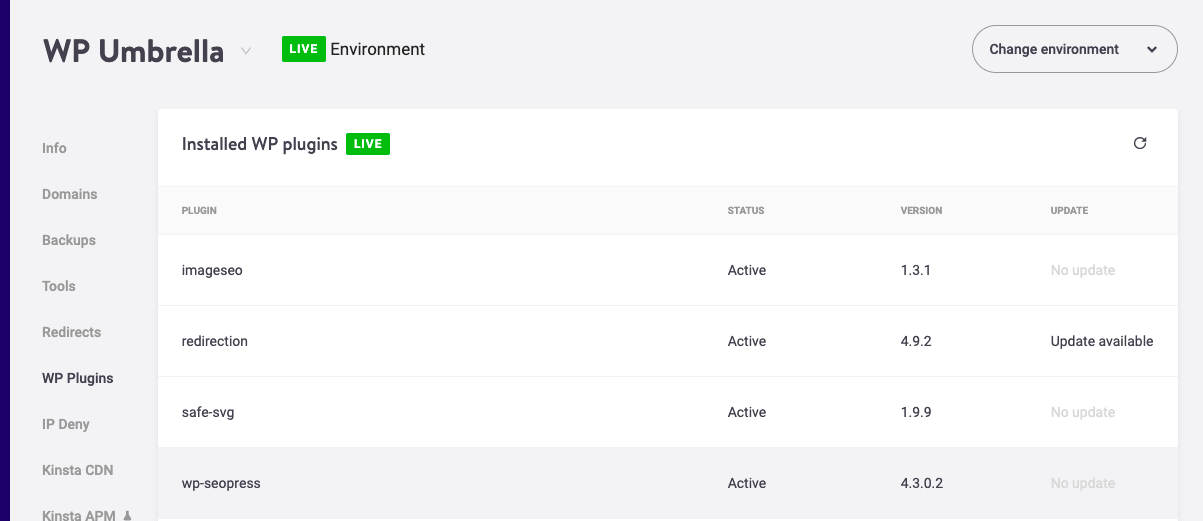1203x521 pixels.
Task: Select WP Plugins in the sidebar
Action: [78, 378]
